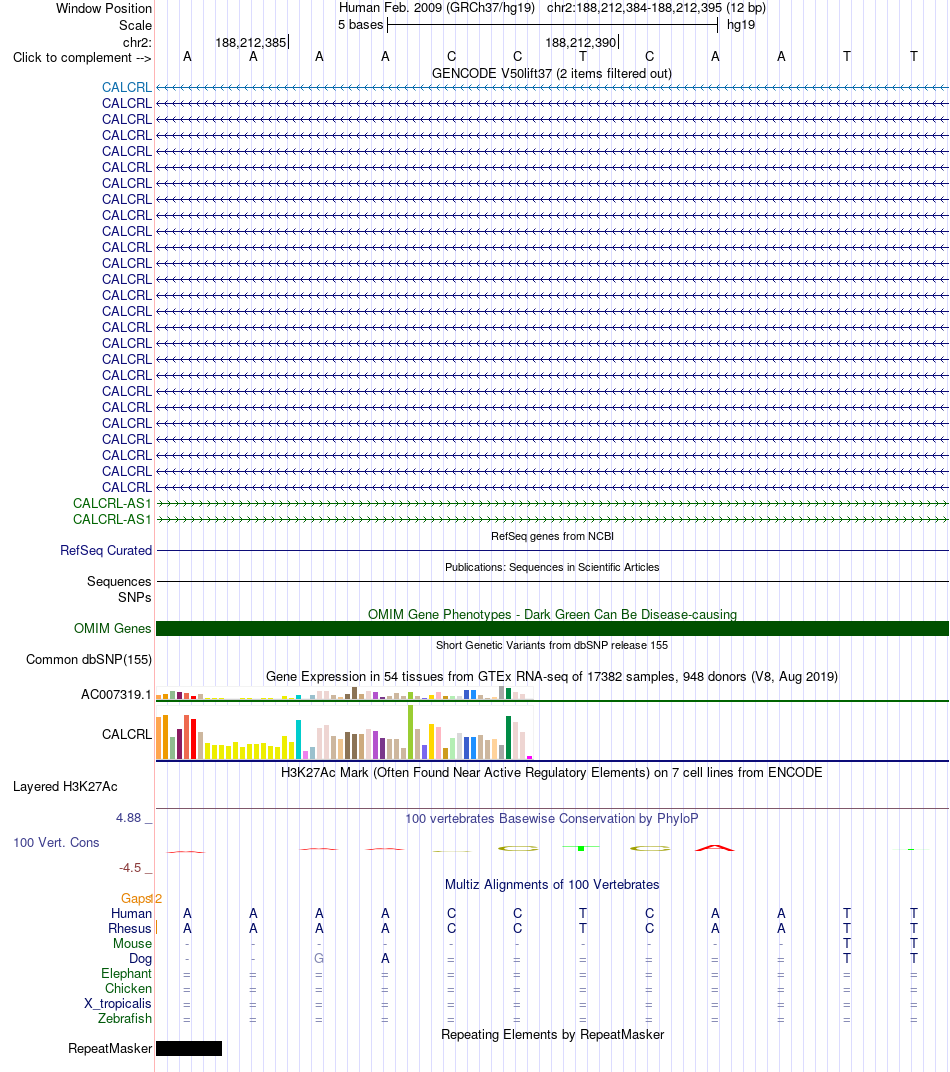Open GENCODE V50lift37 track title
950x1072 pixels.
point(552,73)
